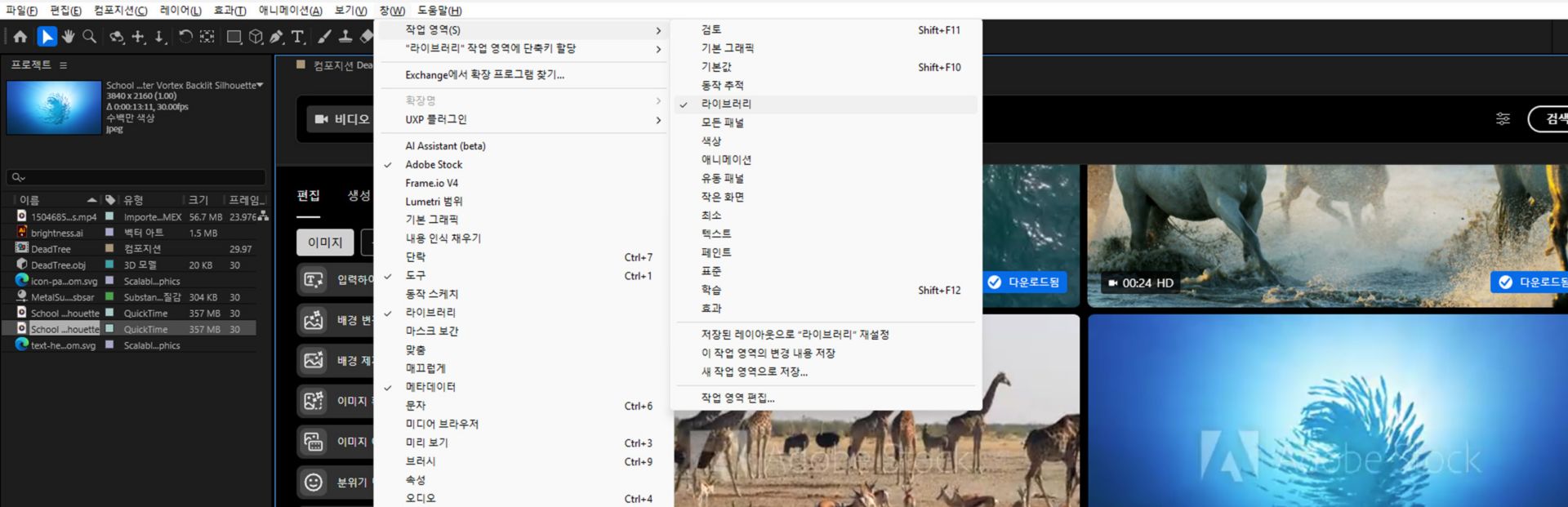This screenshot has width=1568, height=507.
Task: Select the Selection arrow tool
Action: [x=47, y=37]
